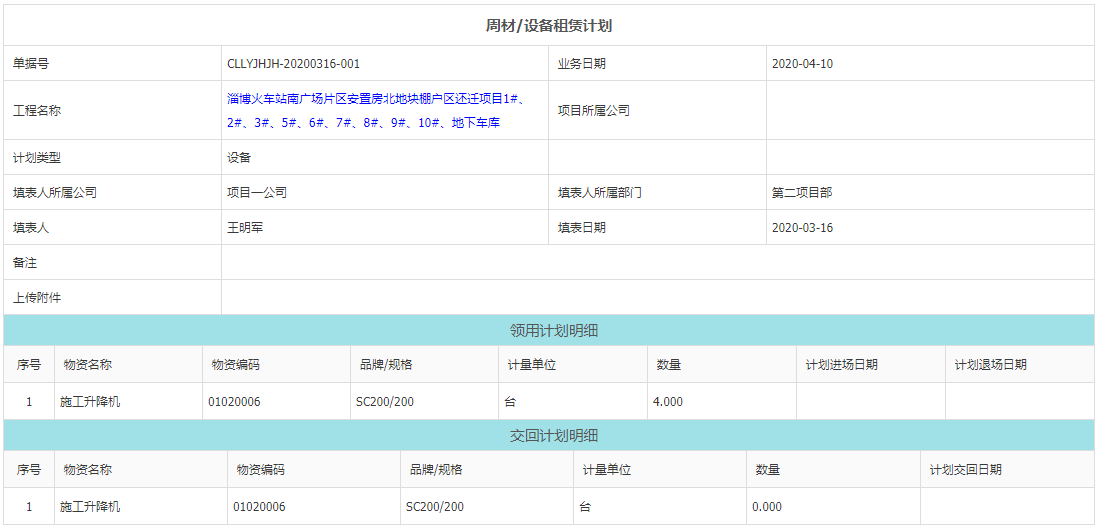Click 序号 column header in 领用计划明细
The width and height of the screenshot is (1096, 525).
(x=29, y=364)
